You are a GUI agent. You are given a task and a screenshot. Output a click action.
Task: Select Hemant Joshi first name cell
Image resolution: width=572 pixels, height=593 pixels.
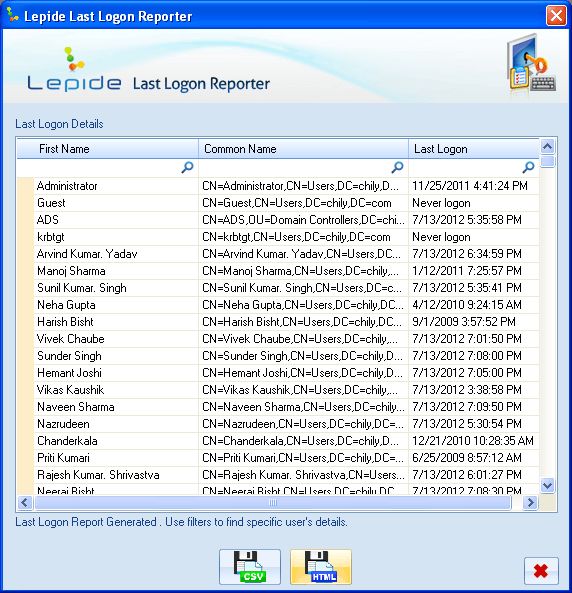tap(116, 373)
